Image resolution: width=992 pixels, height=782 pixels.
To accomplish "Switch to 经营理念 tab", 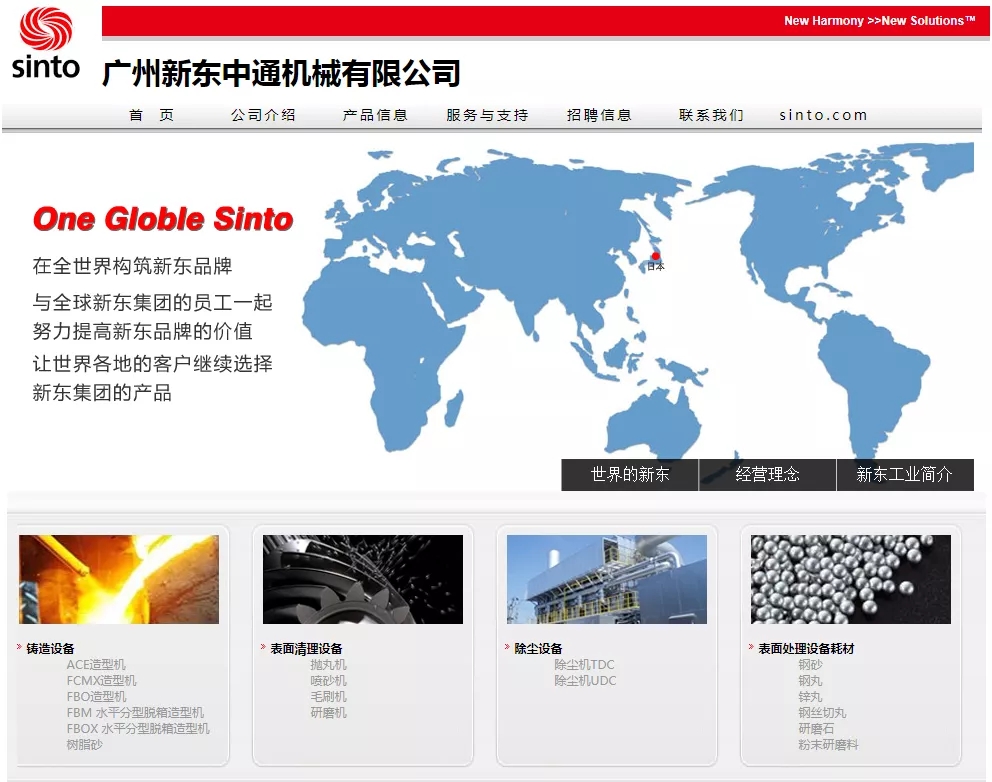I will tap(767, 475).
